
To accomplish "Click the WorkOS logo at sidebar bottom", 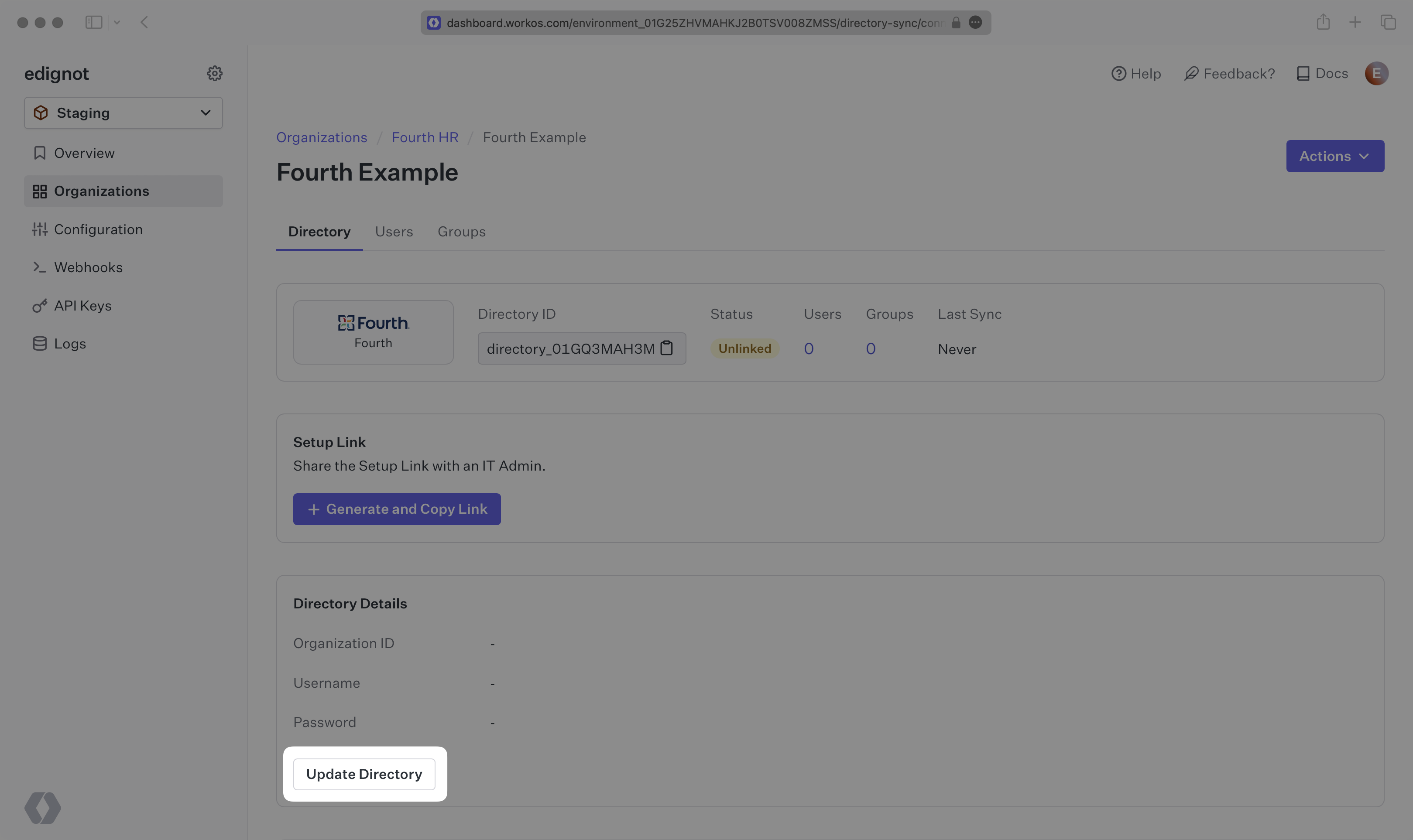I will (x=42, y=808).
